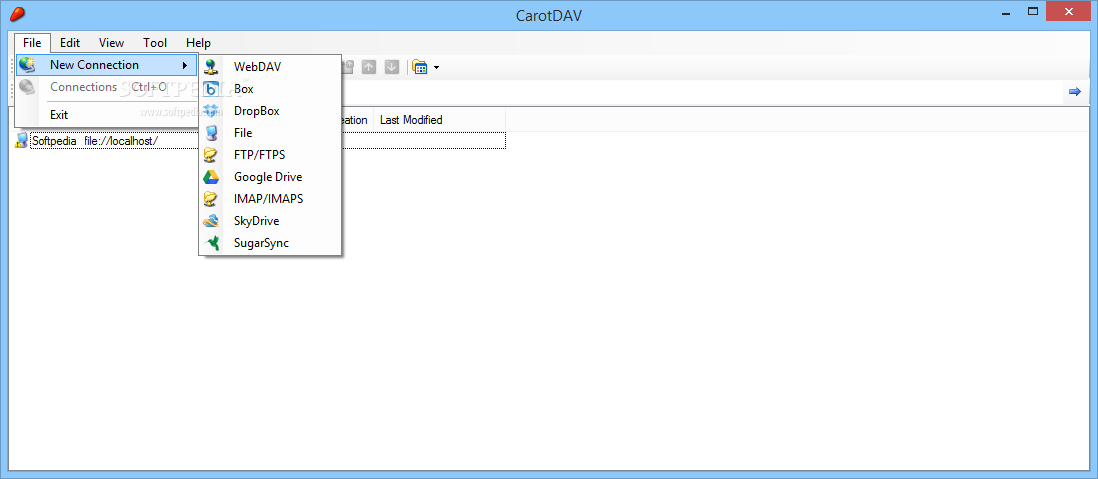Screen dimensions: 1098x479
Task: Choose the SugarSync connection type
Action: [270, 243]
